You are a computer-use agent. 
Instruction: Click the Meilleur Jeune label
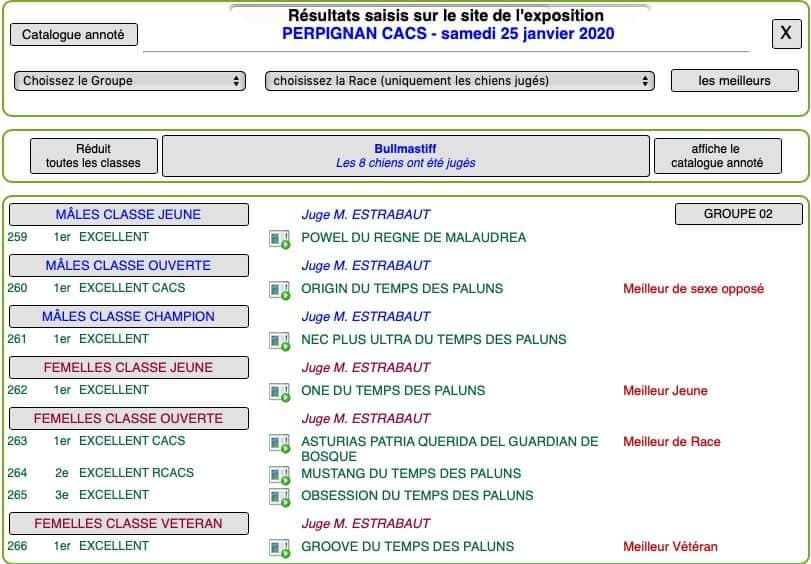665,391
